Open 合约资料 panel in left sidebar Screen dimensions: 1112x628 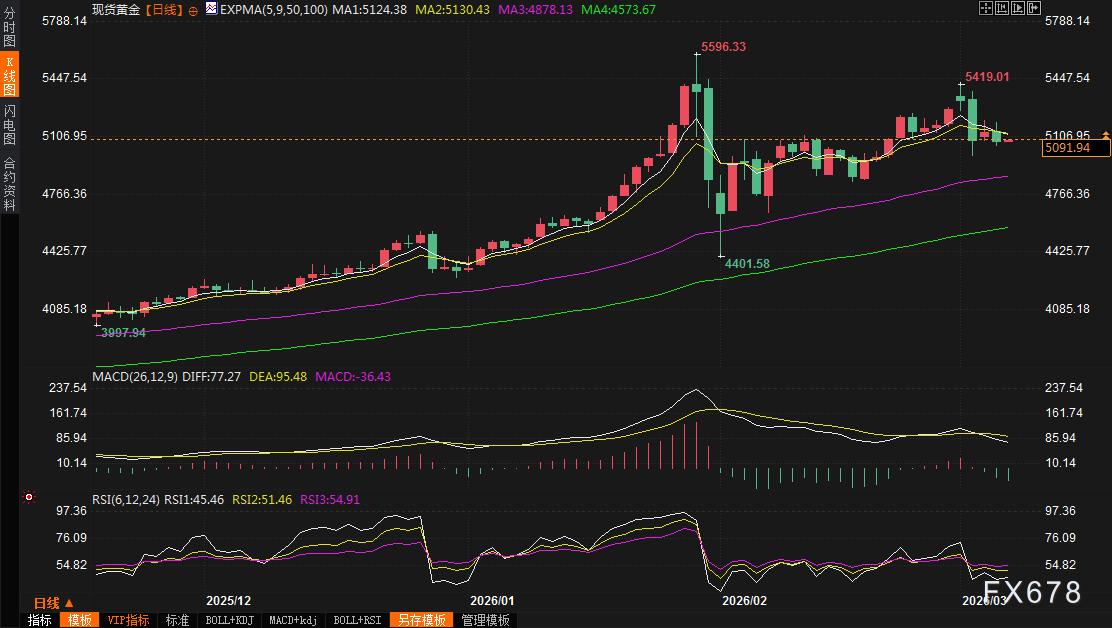[x=9, y=184]
